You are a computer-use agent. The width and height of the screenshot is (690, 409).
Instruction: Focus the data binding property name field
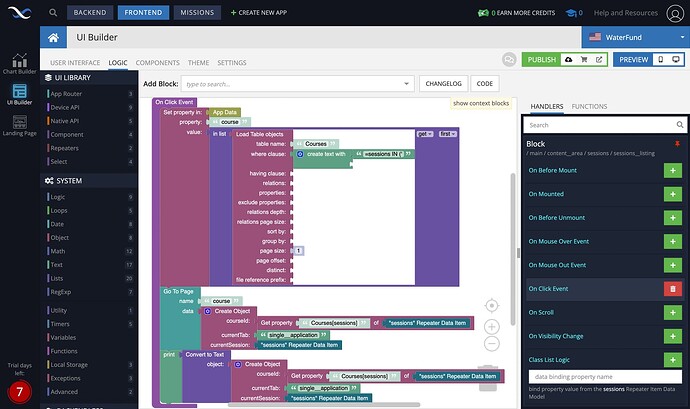point(605,377)
